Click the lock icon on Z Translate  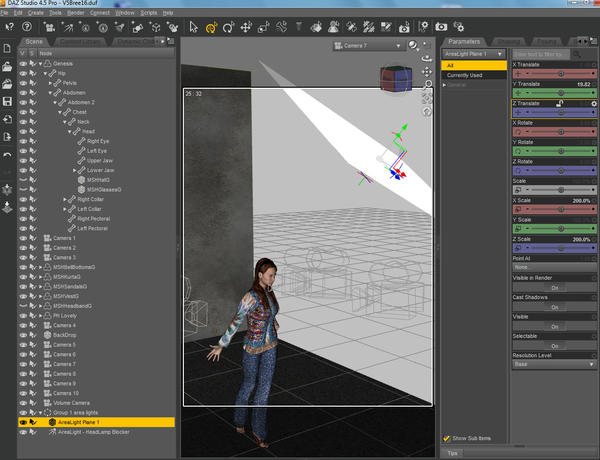(x=560, y=103)
